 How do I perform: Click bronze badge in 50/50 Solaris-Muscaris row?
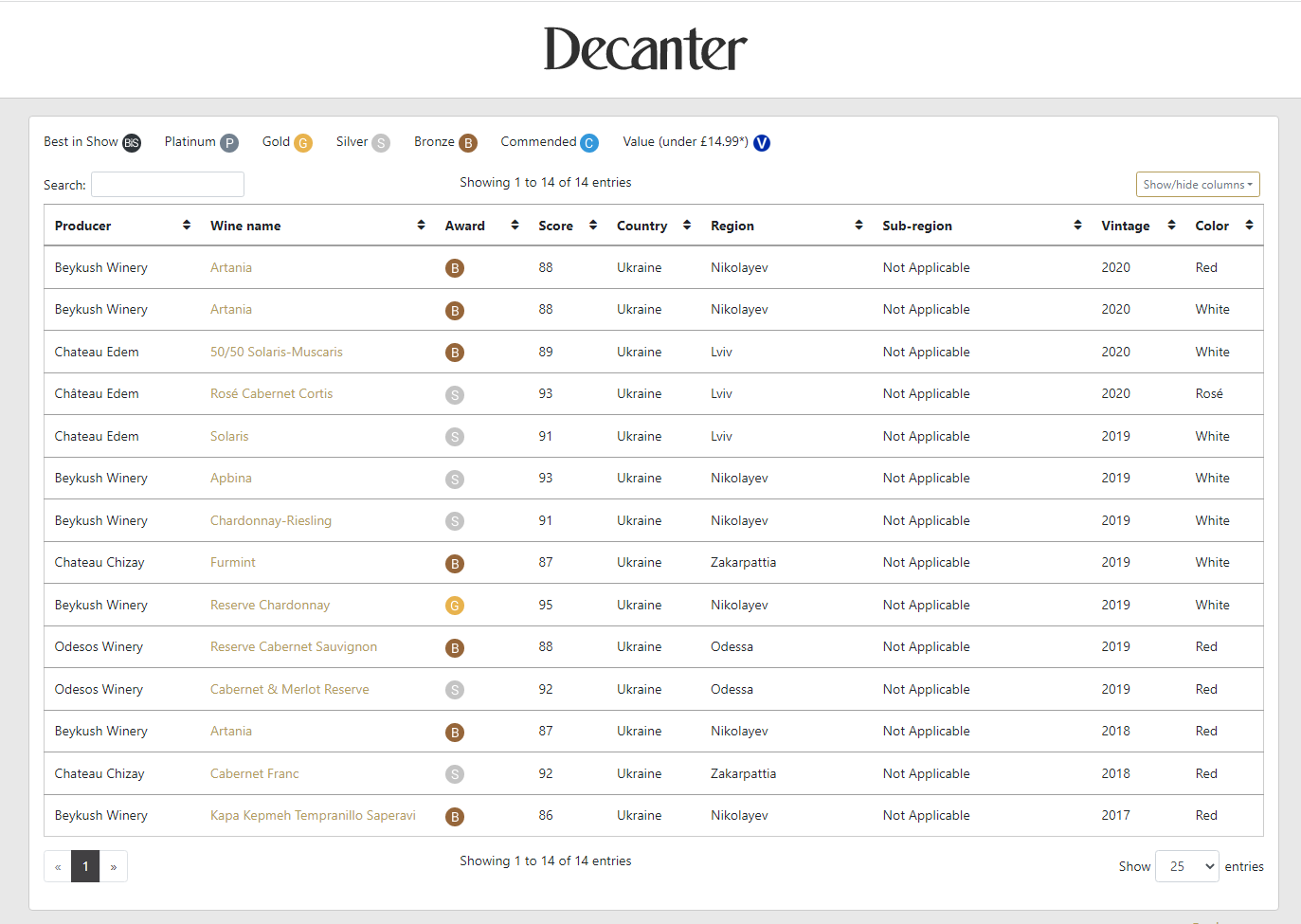(455, 353)
